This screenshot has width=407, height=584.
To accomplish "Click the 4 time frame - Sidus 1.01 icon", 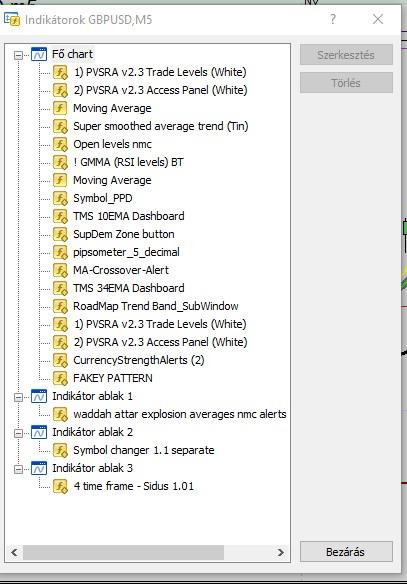I will (60, 486).
